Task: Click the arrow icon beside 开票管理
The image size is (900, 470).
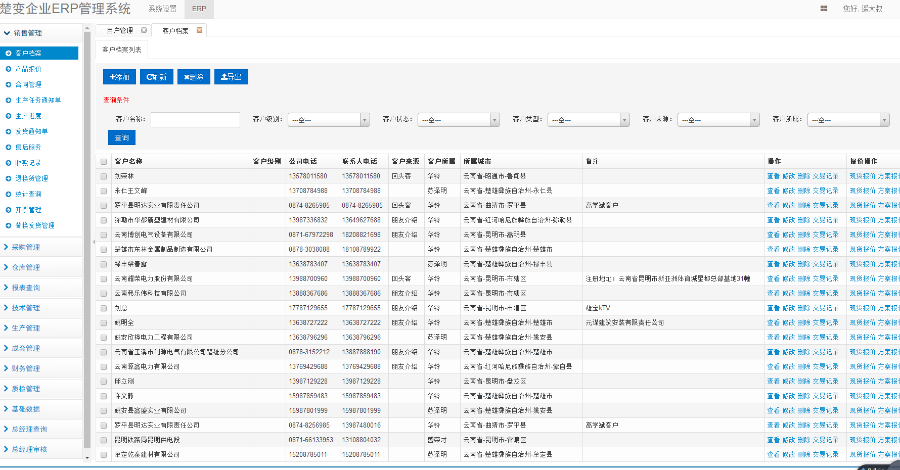Action: [8, 210]
